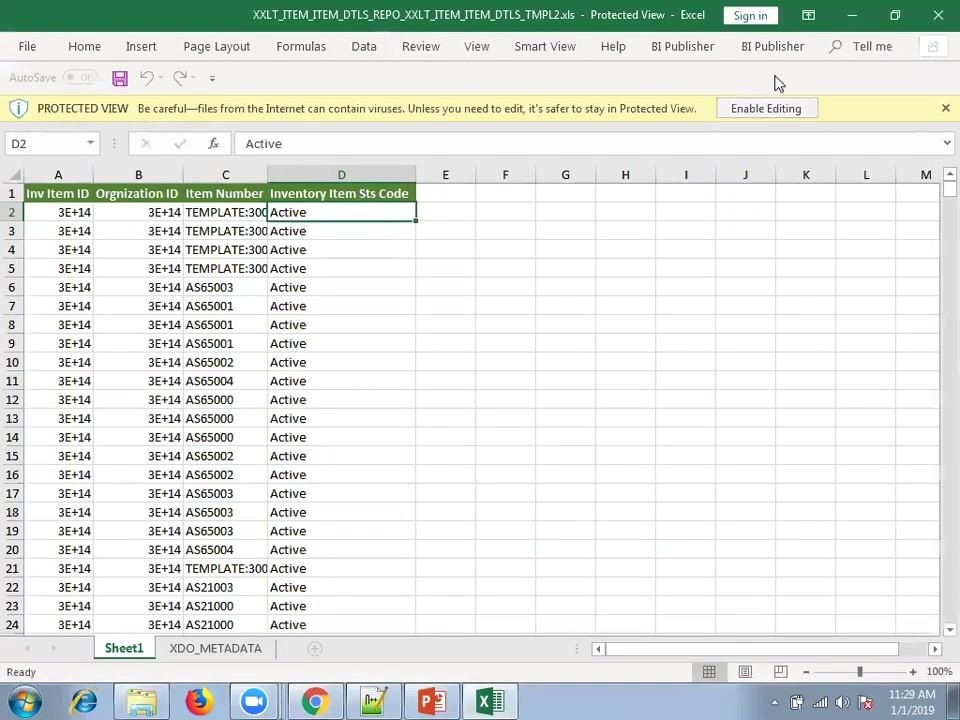Viewport: 960px width, 720px height.
Task: Click the zoom slider handle
Action: [860, 672]
